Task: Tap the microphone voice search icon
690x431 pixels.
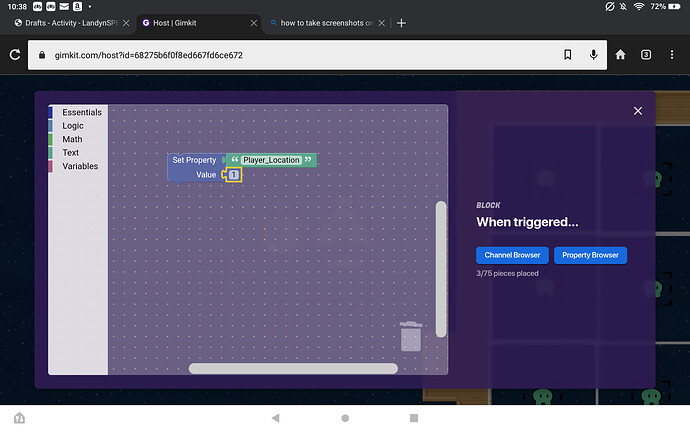Action: 594,55
